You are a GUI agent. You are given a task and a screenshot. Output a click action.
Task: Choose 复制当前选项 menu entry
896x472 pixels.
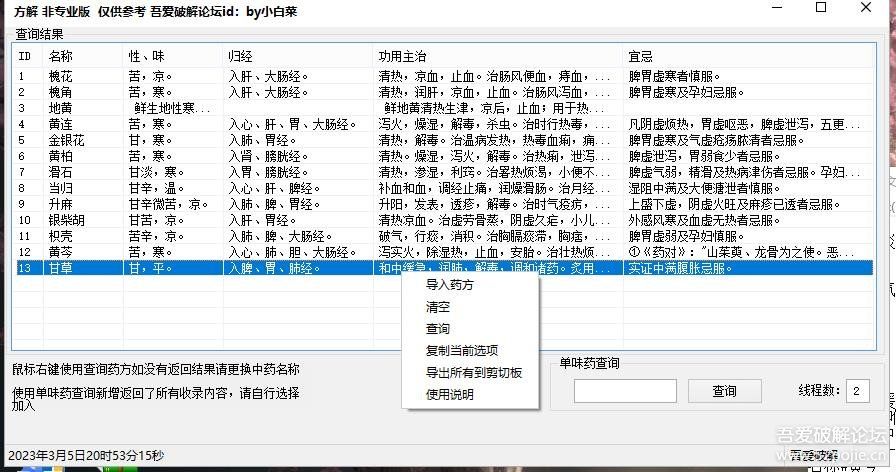(x=462, y=350)
